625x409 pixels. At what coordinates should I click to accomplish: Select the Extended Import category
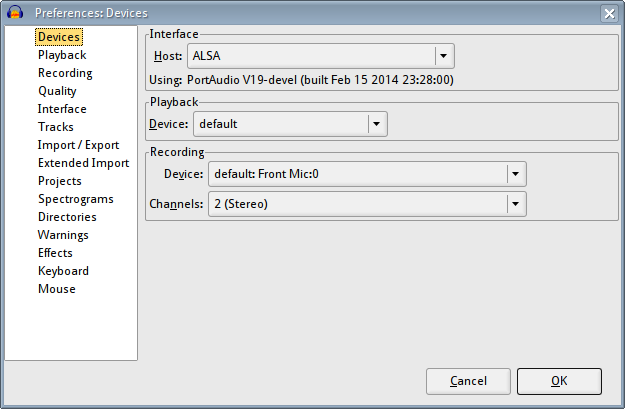tap(83, 163)
